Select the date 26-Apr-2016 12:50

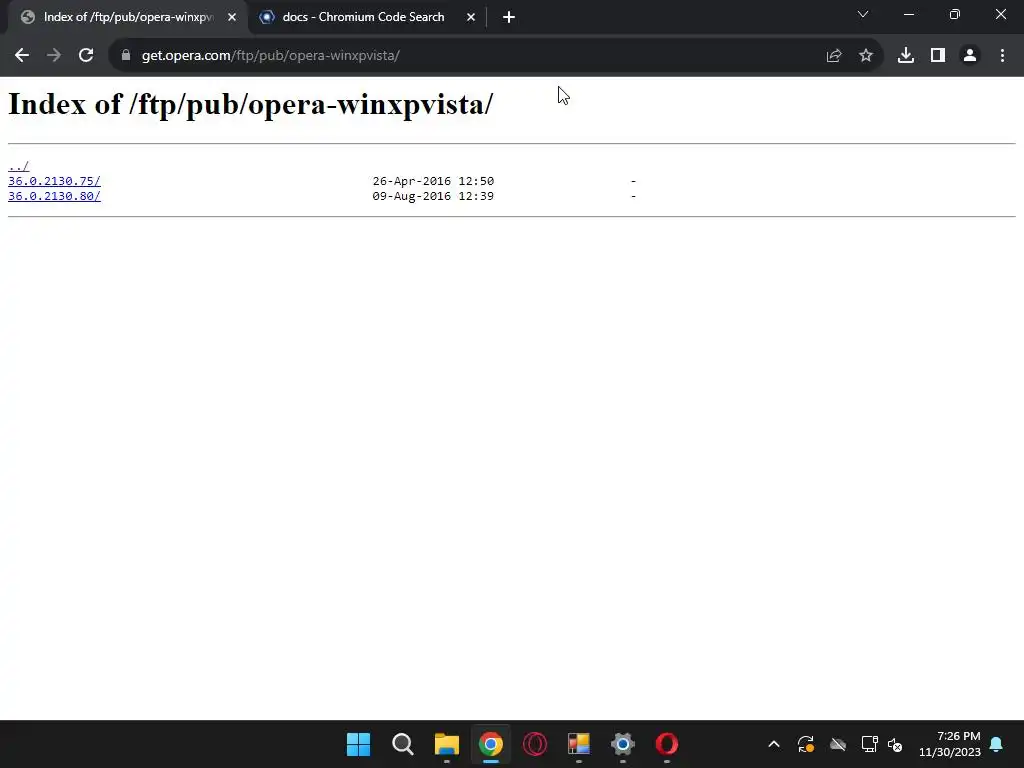(x=433, y=181)
